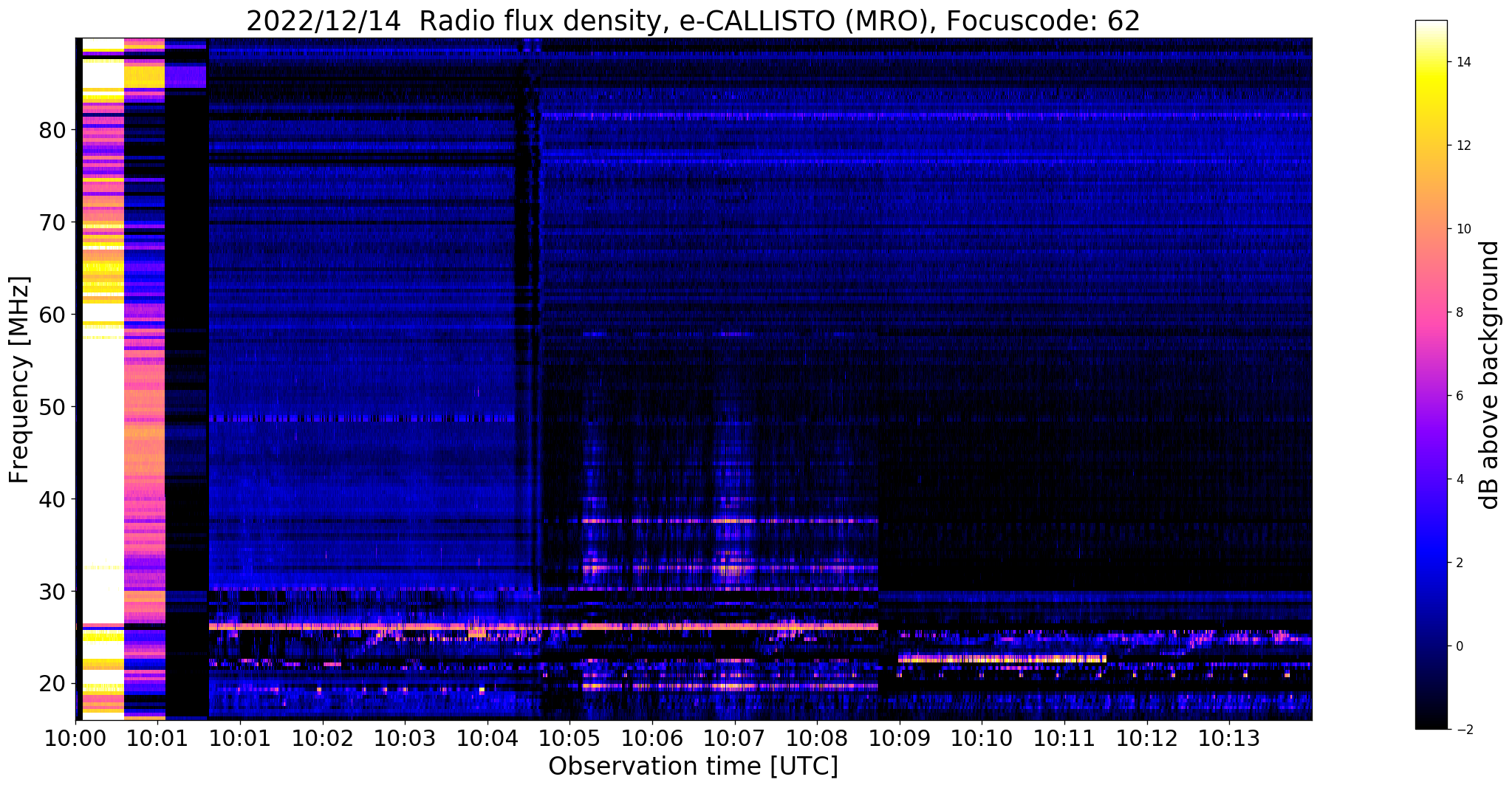The image size is (1512, 788).
Task: Click the 10:05 time tick label
Action: tap(569, 739)
